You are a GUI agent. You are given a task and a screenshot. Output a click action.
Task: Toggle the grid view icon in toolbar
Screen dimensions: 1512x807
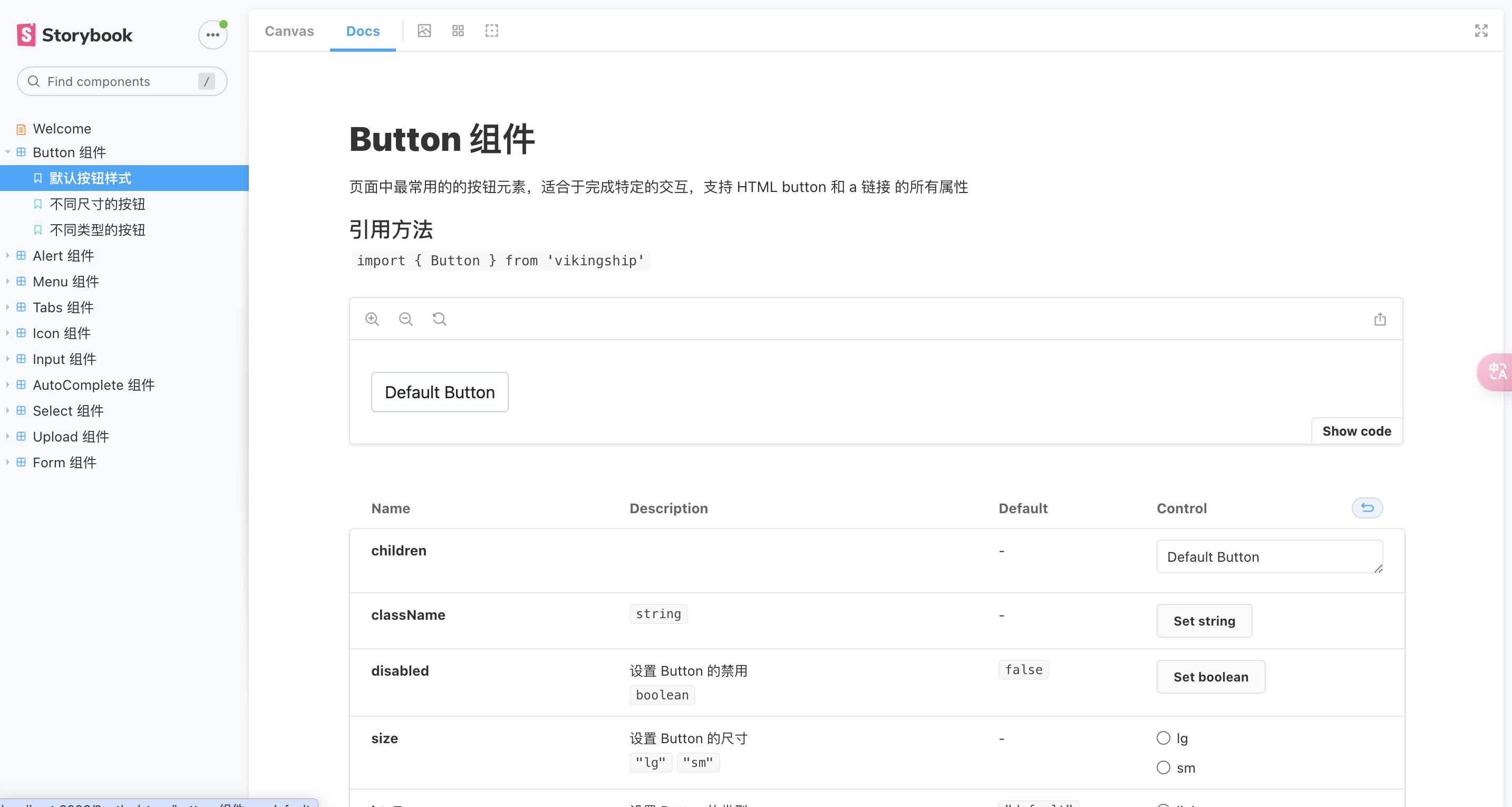click(x=458, y=31)
